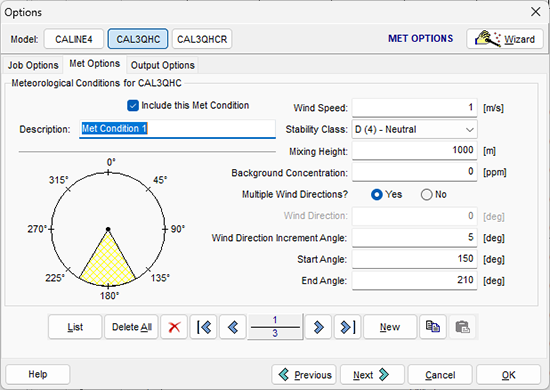Select the CALINE4 model
550x390 pixels.
74,39
